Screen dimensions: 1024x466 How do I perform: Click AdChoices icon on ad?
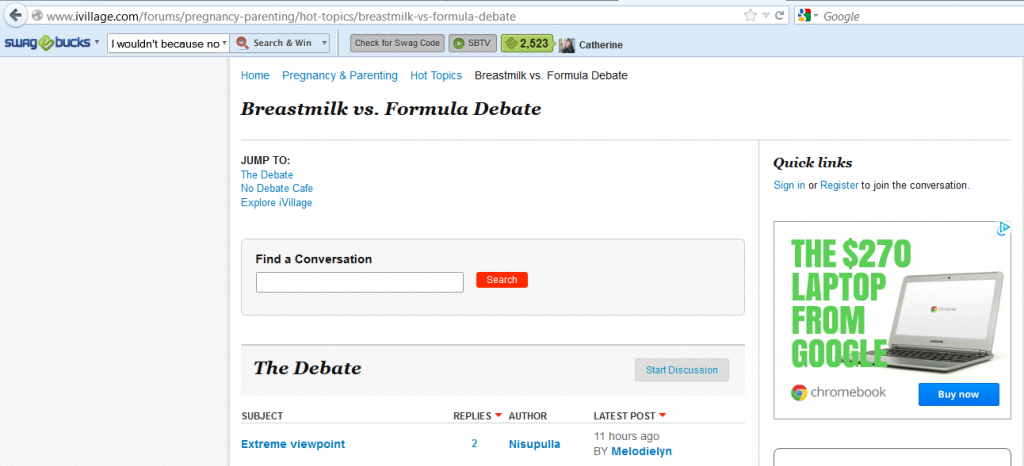(x=1004, y=228)
